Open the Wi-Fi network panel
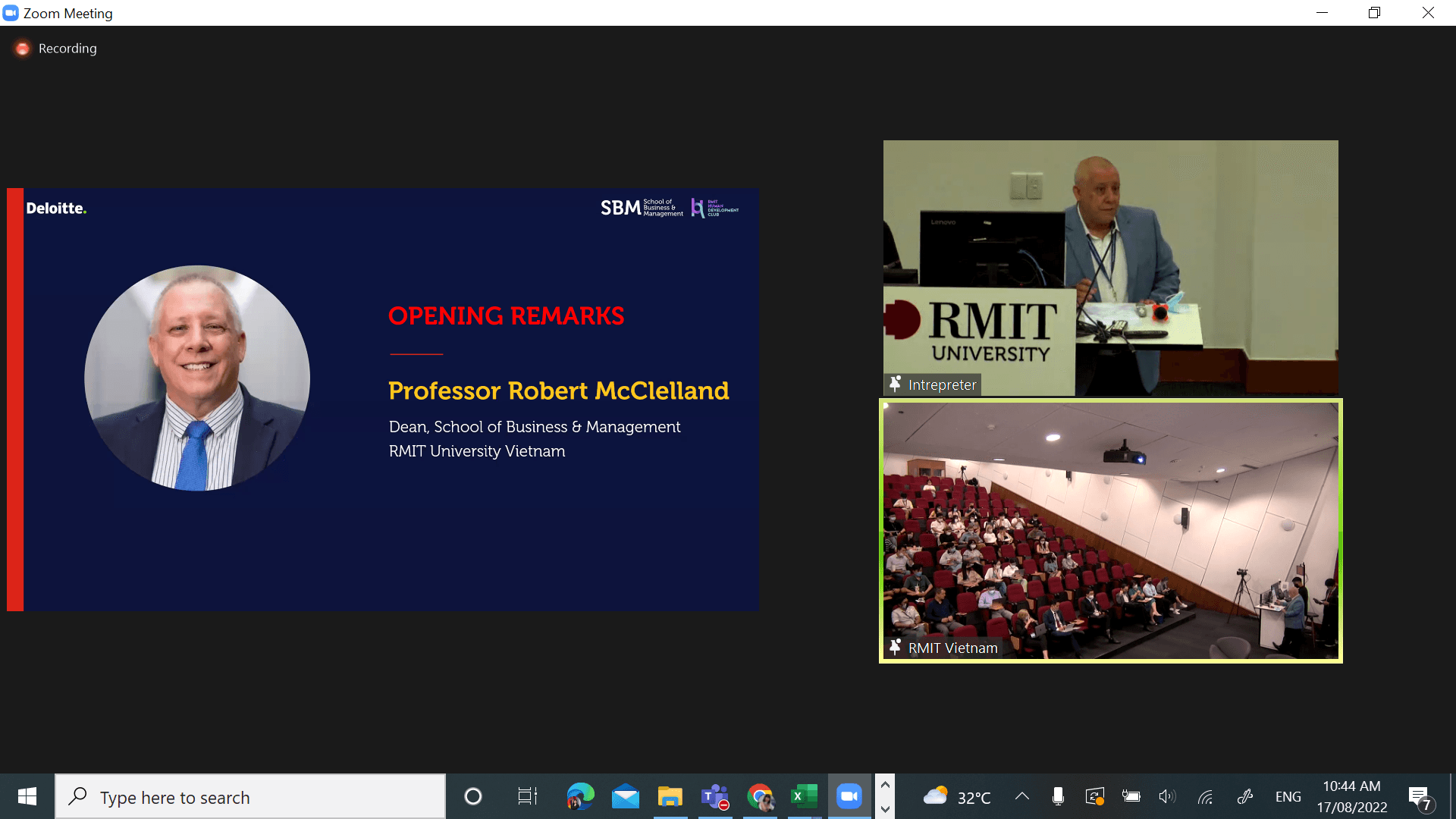 [x=1205, y=796]
